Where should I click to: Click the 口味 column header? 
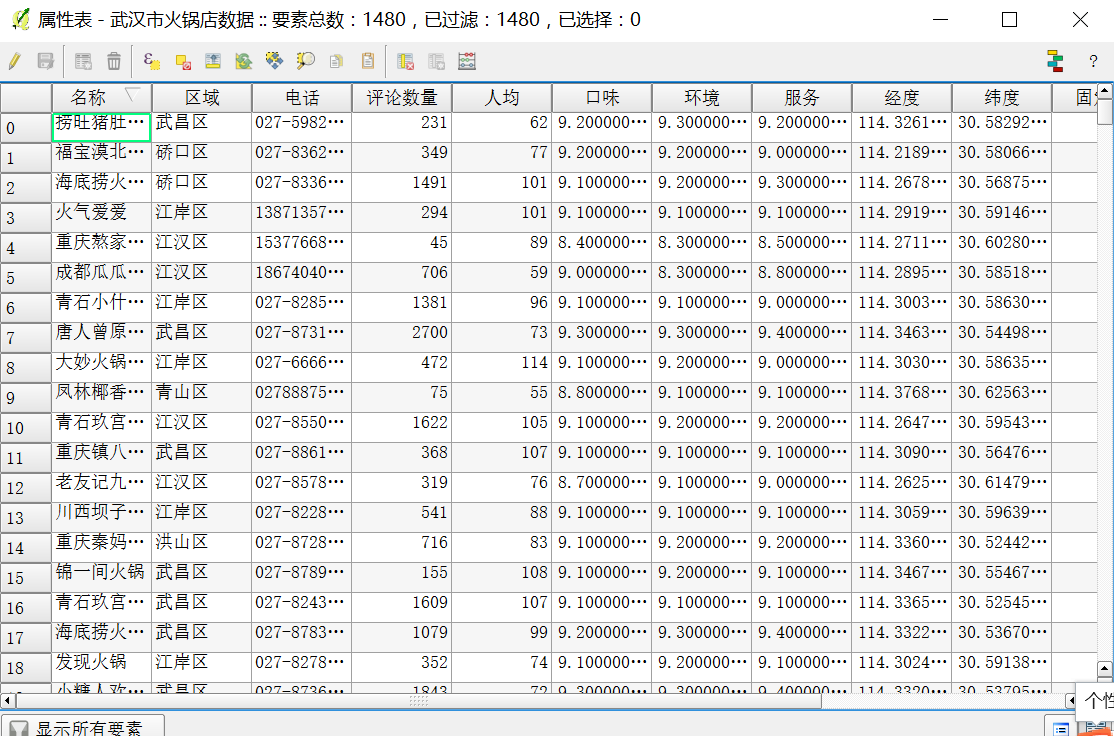point(602,98)
